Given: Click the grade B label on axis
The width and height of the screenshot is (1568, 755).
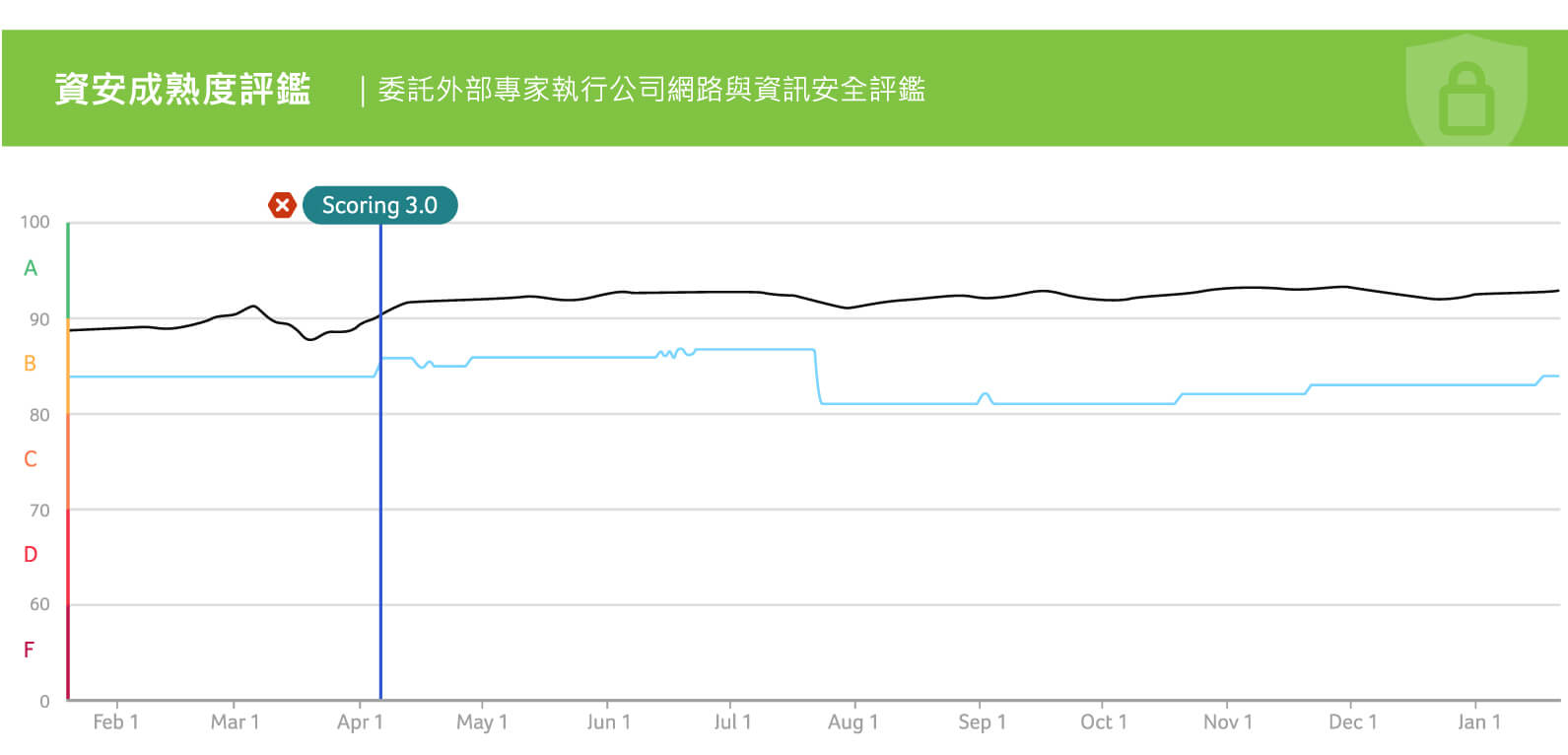Looking at the screenshot, I should click(x=31, y=364).
